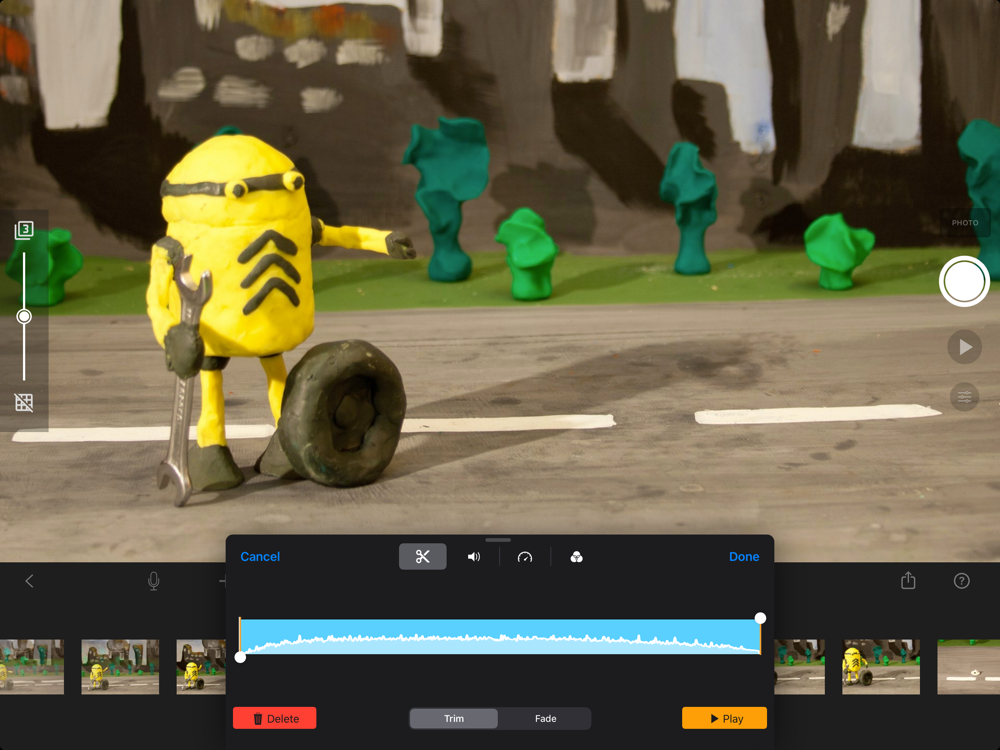Collapse the audio panel grab handle
Viewport: 1000px width, 750px height.
498,540
